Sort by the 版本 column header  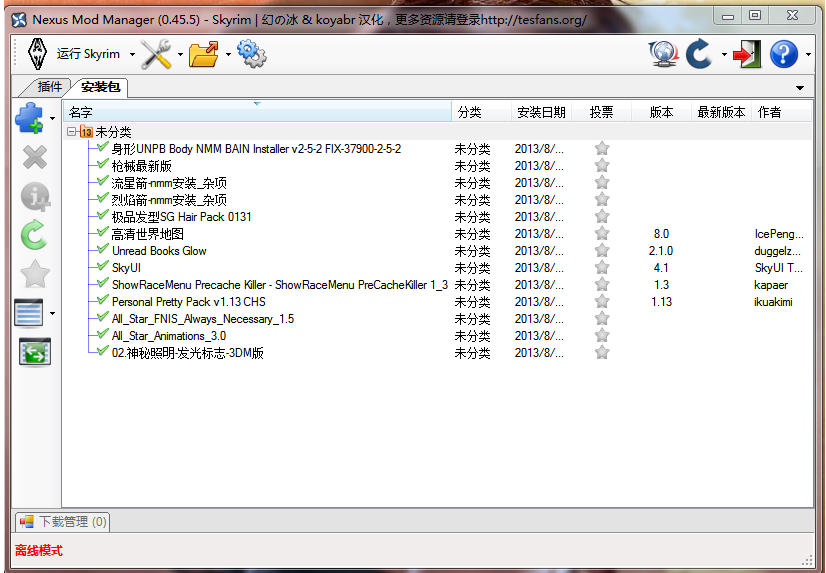(662, 112)
